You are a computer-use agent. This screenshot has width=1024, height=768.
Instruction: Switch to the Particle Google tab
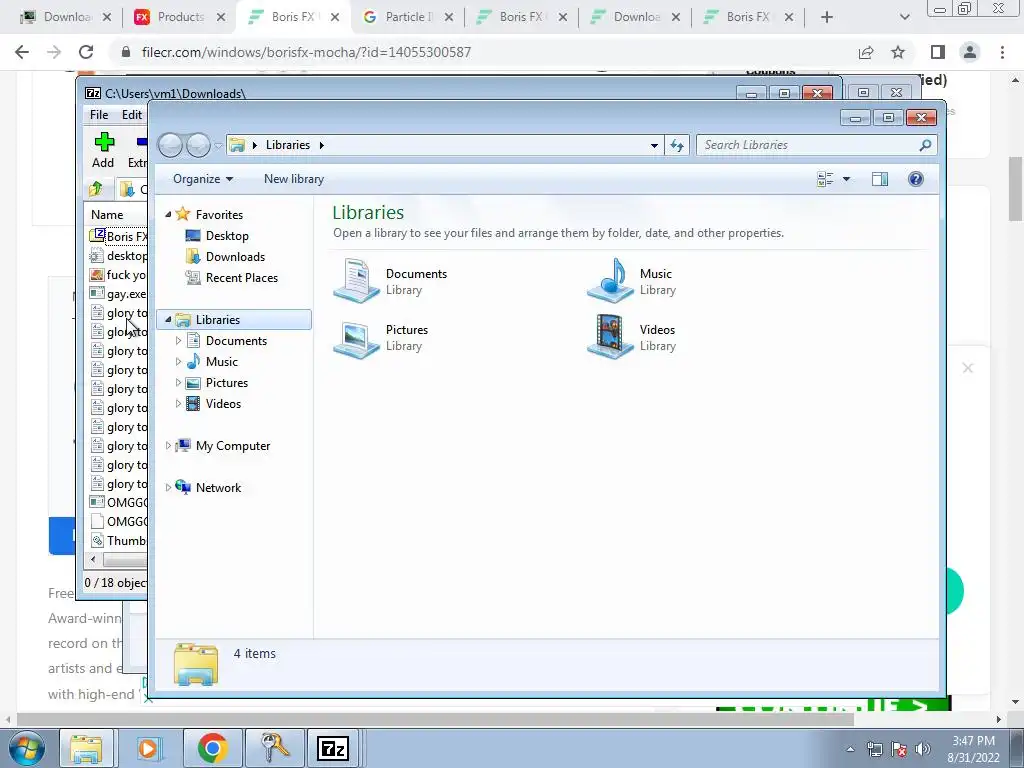coord(407,17)
